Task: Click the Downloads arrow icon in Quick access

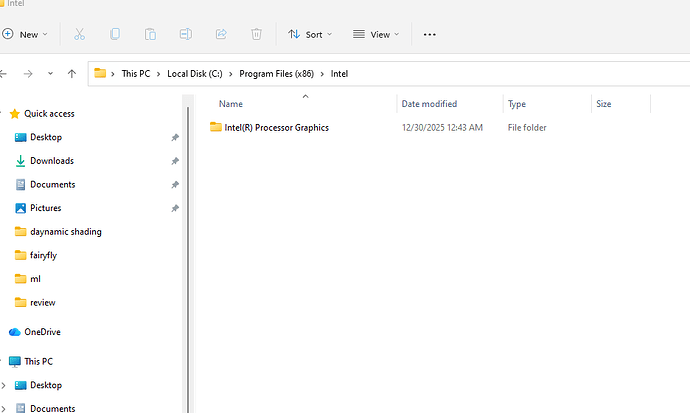Action: 20,161
